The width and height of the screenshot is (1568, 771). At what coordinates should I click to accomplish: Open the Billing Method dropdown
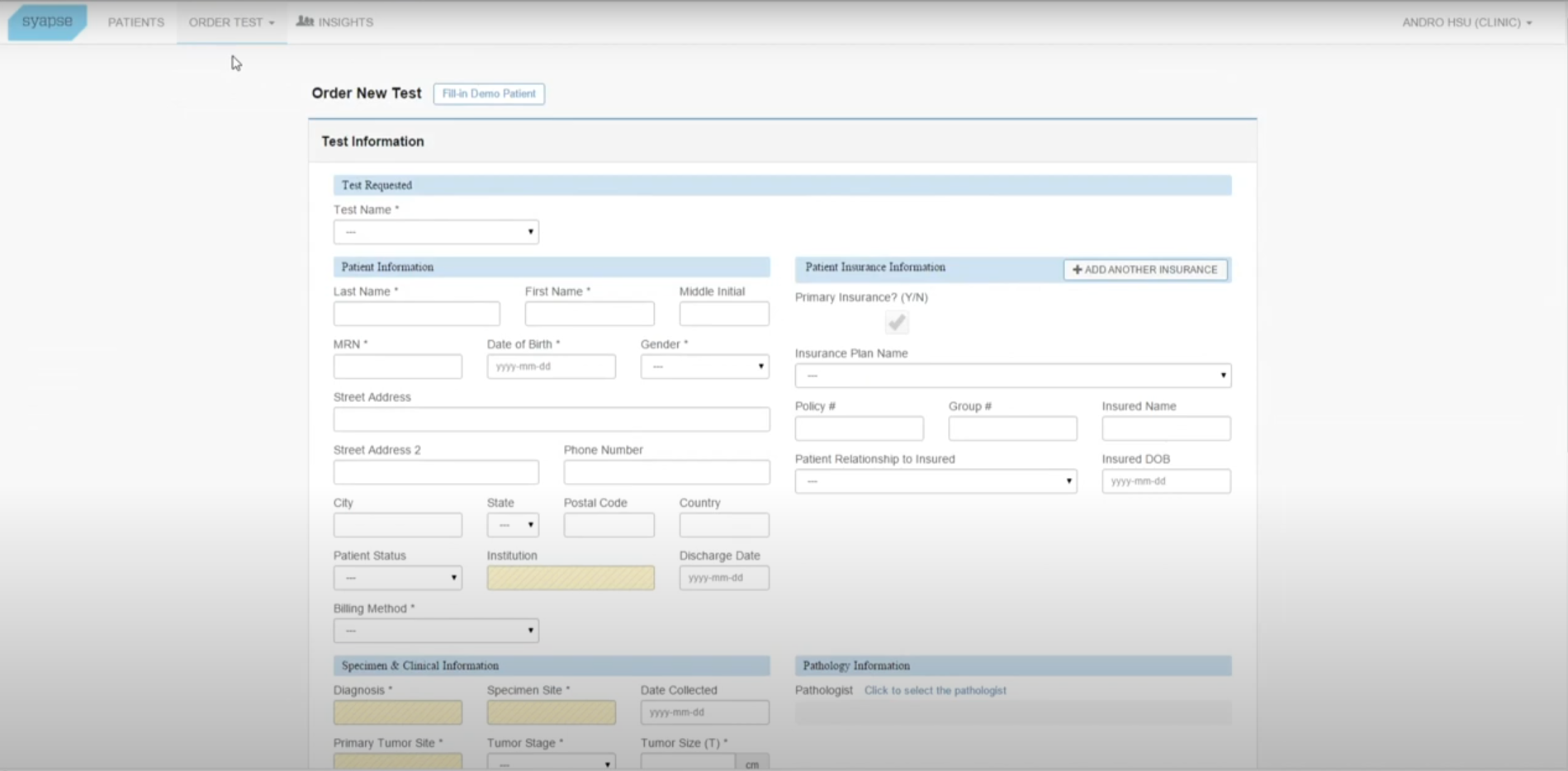tap(436, 631)
